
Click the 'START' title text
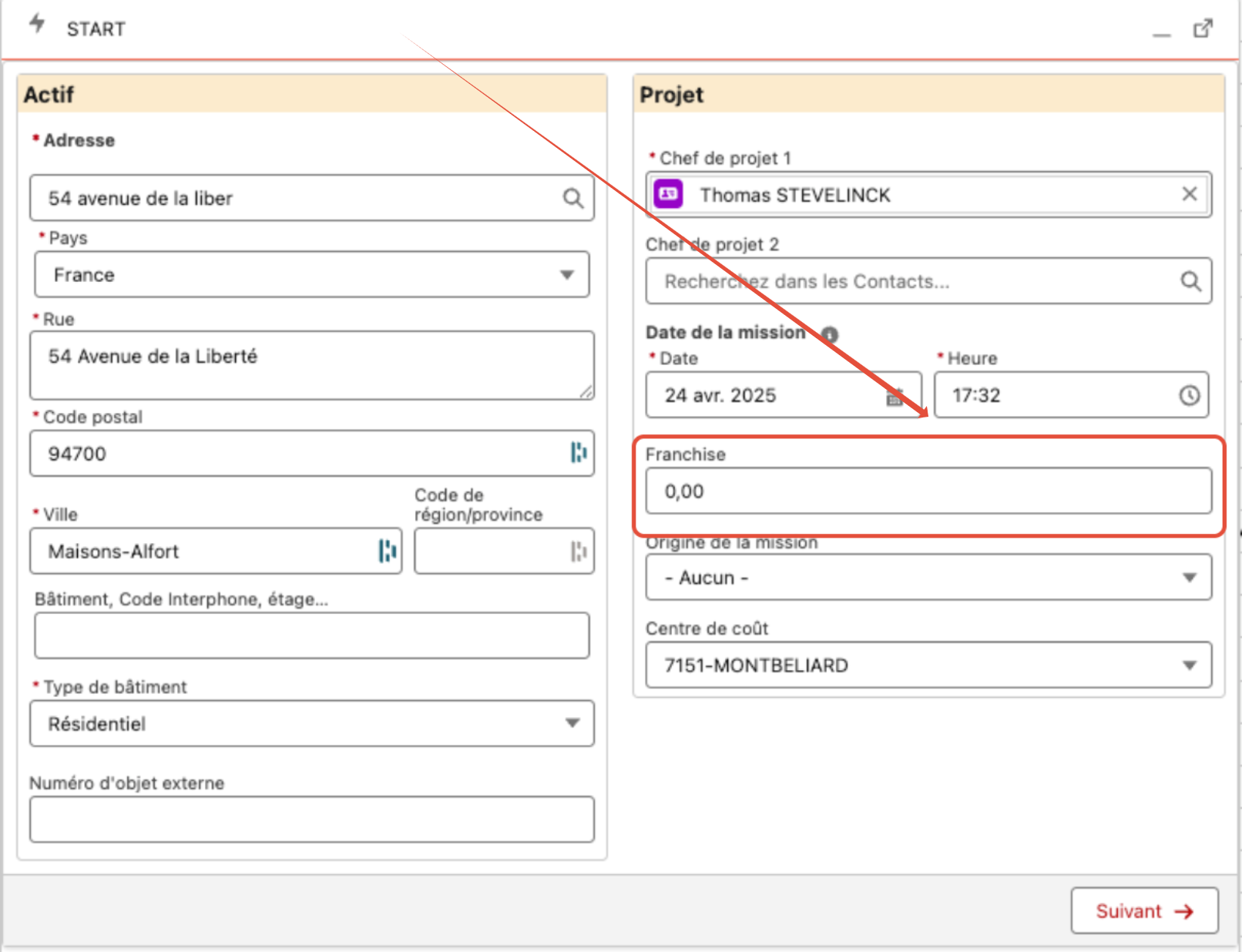96,29
